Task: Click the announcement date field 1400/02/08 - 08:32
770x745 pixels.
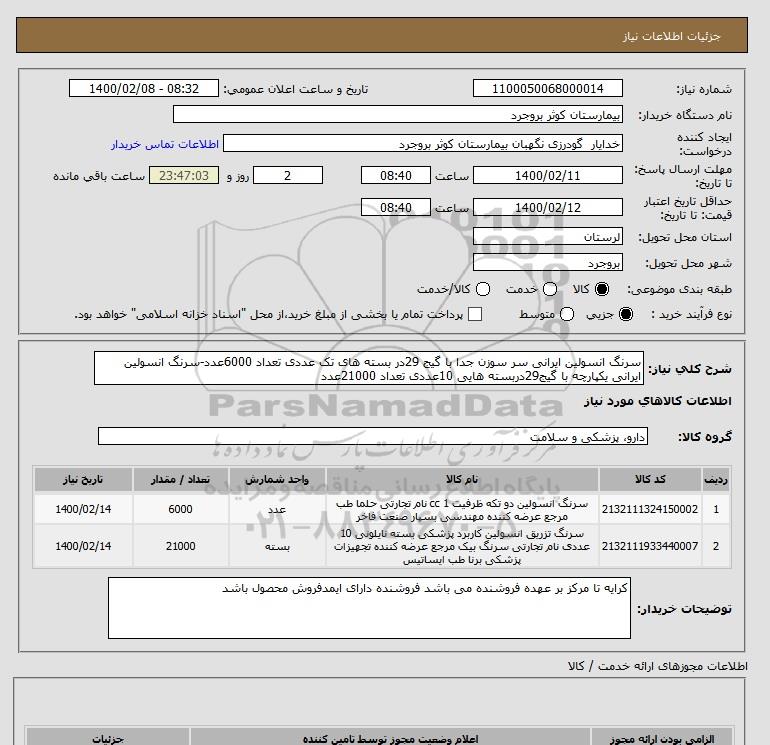Action: tap(144, 89)
